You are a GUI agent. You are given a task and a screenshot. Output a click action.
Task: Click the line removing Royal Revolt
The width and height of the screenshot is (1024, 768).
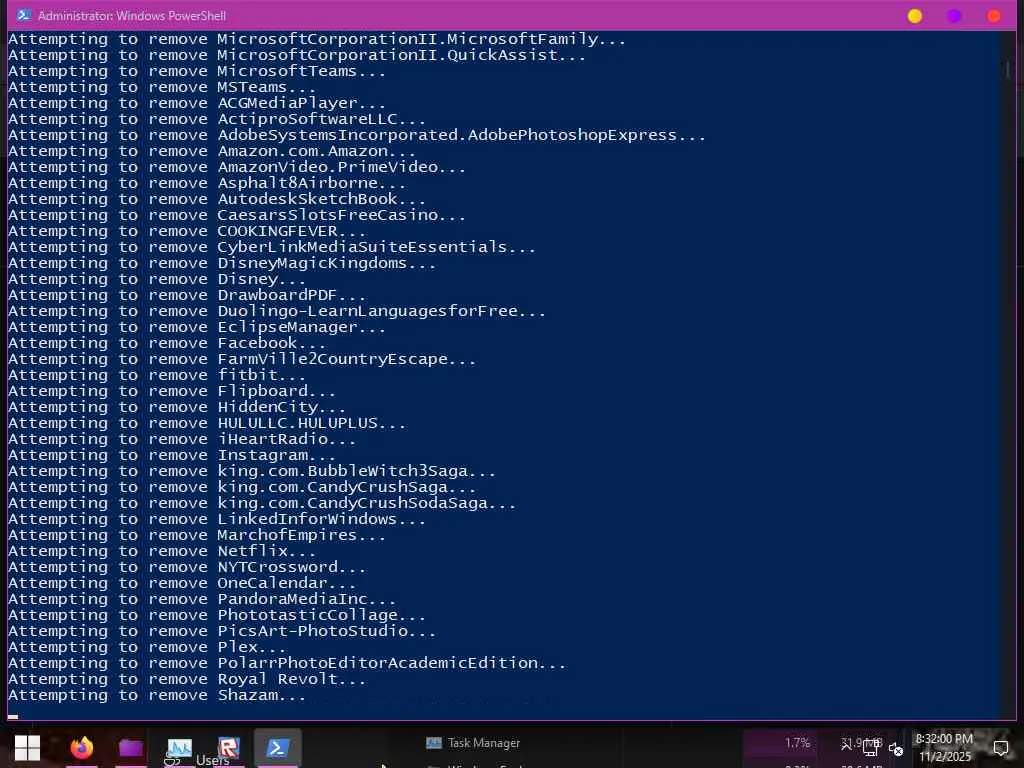tap(187, 679)
